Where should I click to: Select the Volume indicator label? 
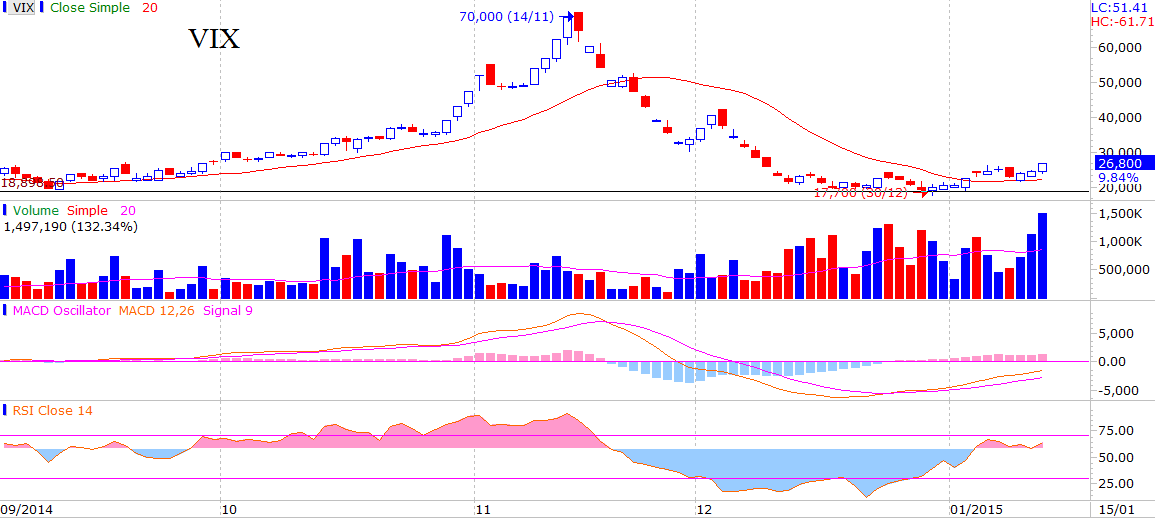35,211
